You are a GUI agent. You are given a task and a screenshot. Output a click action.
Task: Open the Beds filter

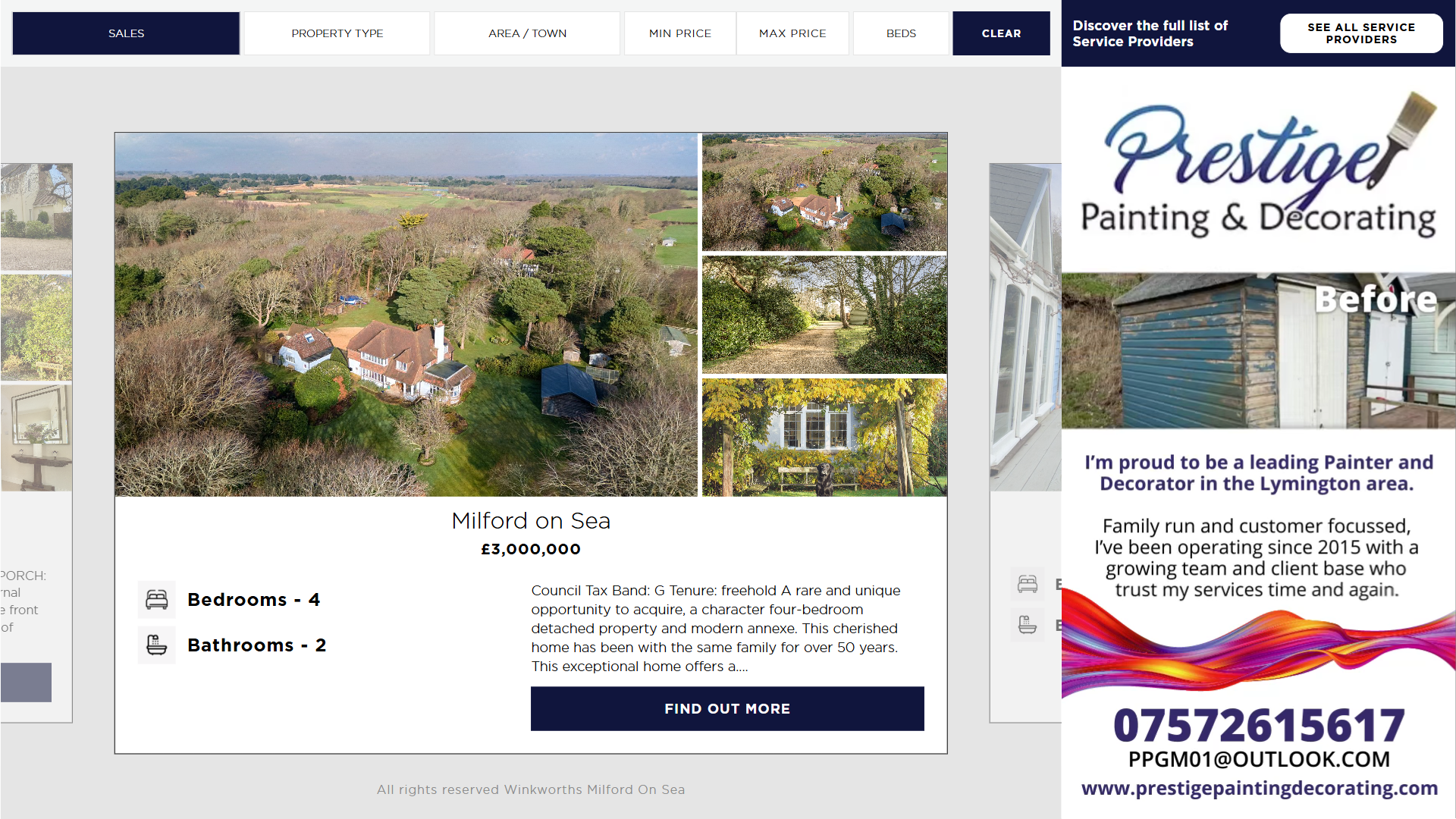pyautogui.click(x=901, y=33)
